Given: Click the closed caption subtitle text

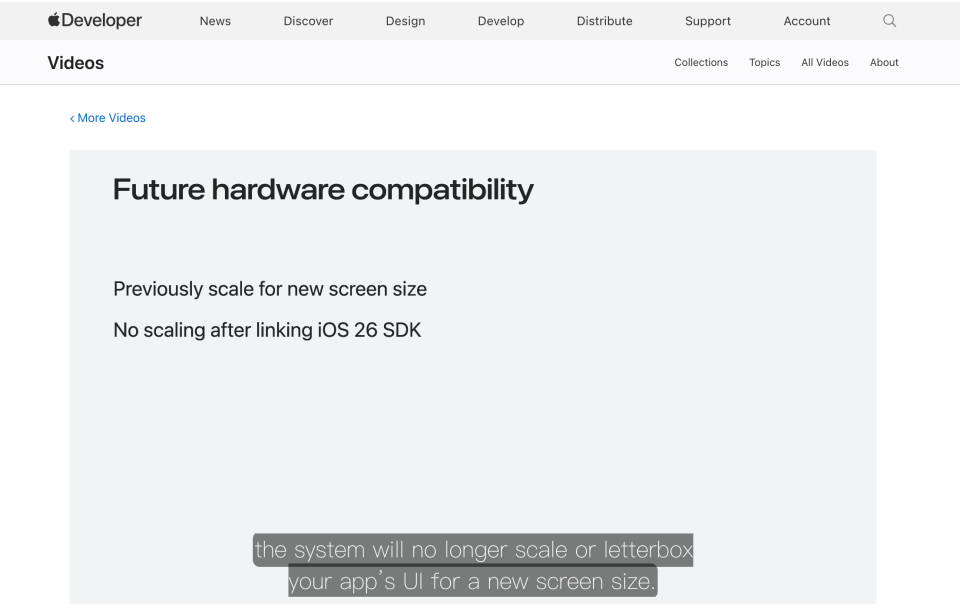Looking at the screenshot, I should [473, 565].
